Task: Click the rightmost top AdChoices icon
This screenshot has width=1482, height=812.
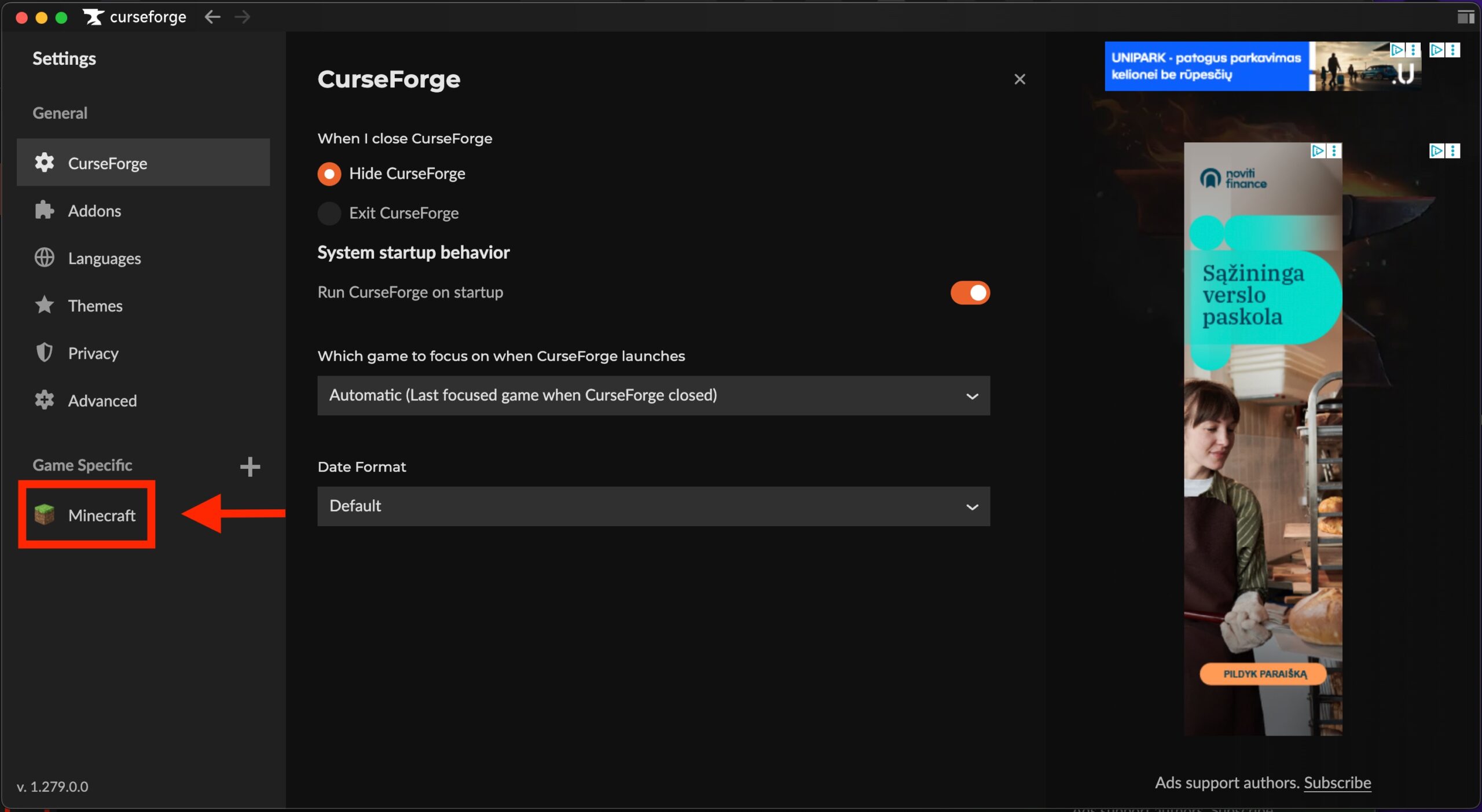Action: tap(1436, 50)
